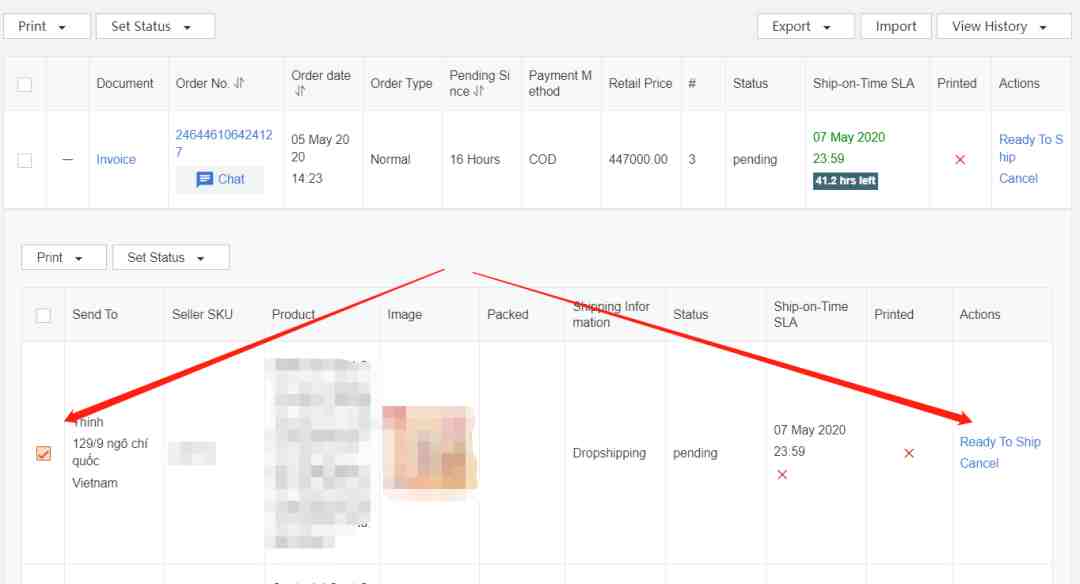This screenshot has width=1080, height=584.
Task: Collapse the order row with the minus icon
Action: point(68,159)
